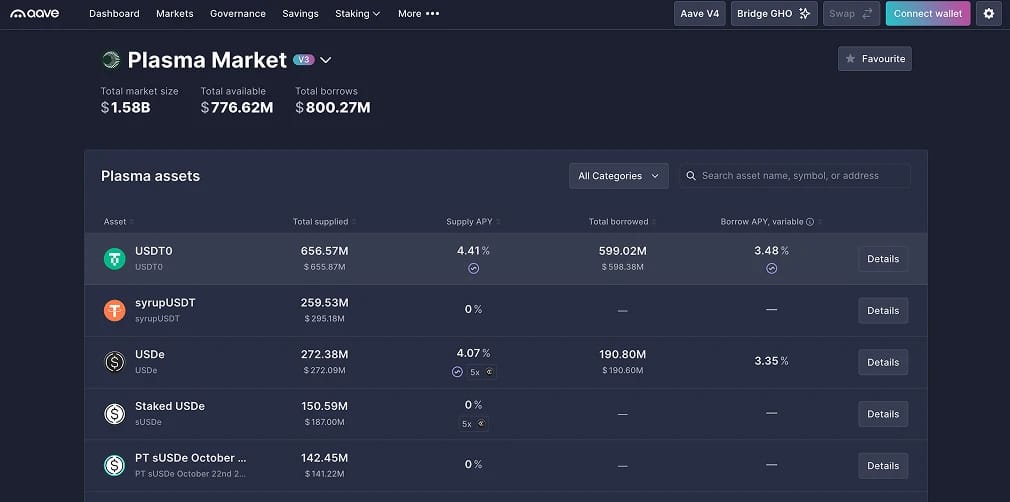
Task: Open Details for USDT0
Action: click(883, 258)
